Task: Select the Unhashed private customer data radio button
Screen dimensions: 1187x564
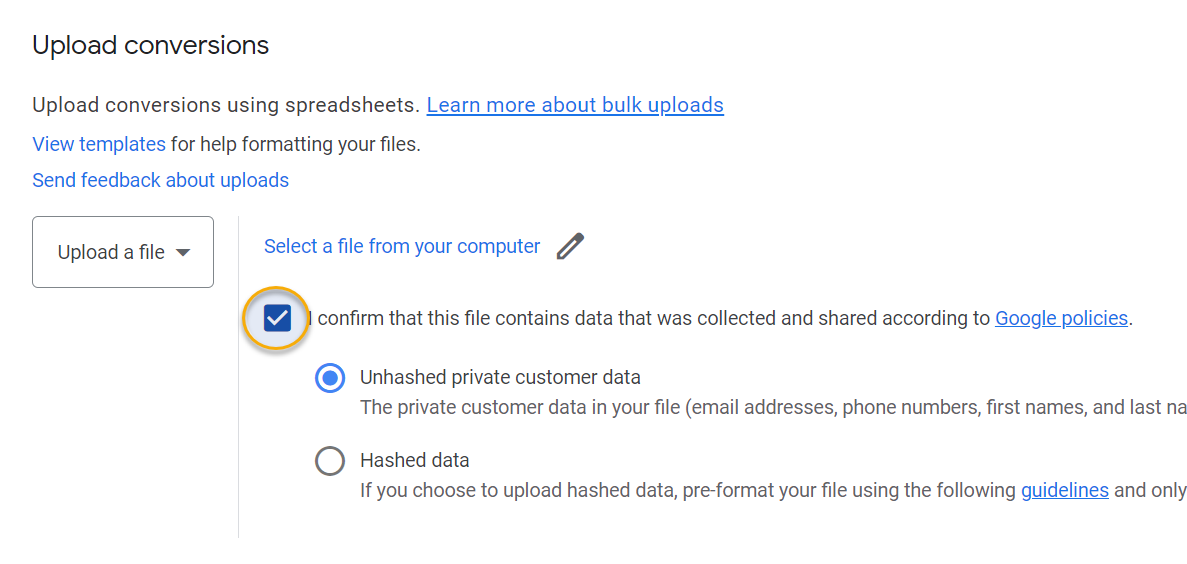Action: 330,378
